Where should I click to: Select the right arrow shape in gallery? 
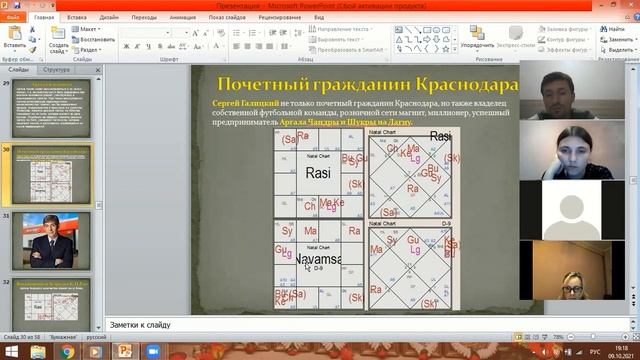[427, 40]
